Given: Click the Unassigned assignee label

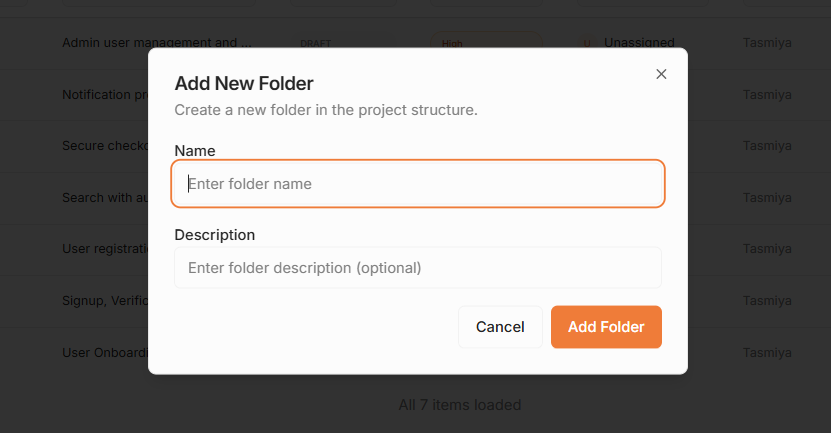Looking at the screenshot, I should [x=639, y=43].
